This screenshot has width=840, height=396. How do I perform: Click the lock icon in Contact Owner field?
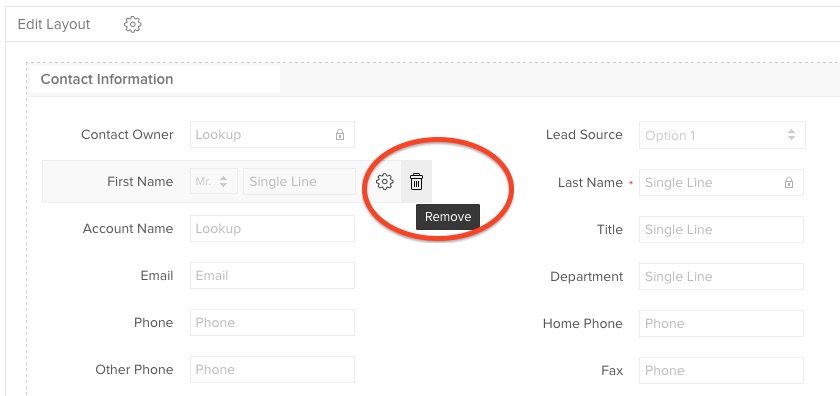[340, 135]
